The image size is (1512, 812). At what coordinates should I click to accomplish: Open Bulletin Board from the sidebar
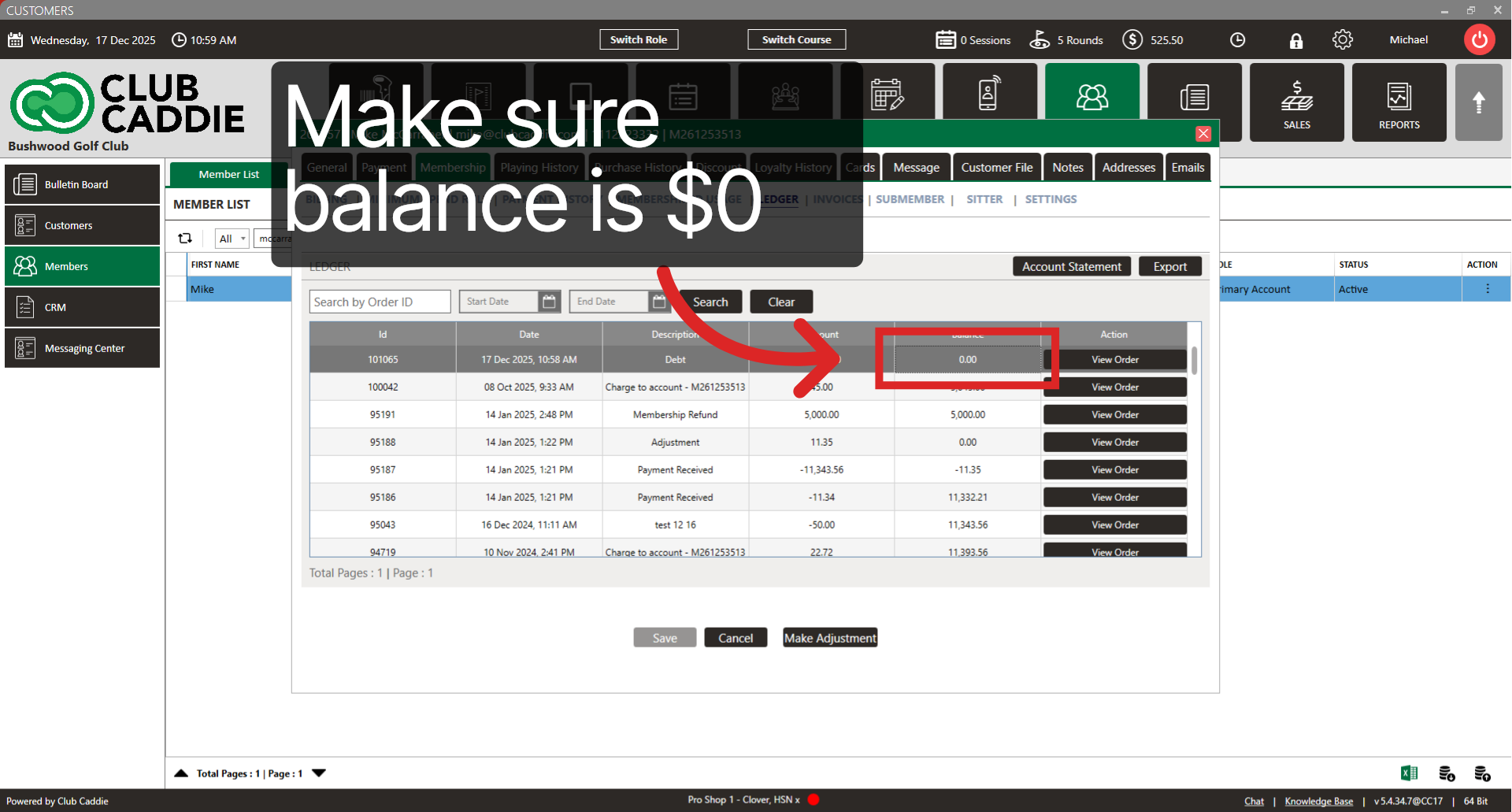(x=82, y=184)
